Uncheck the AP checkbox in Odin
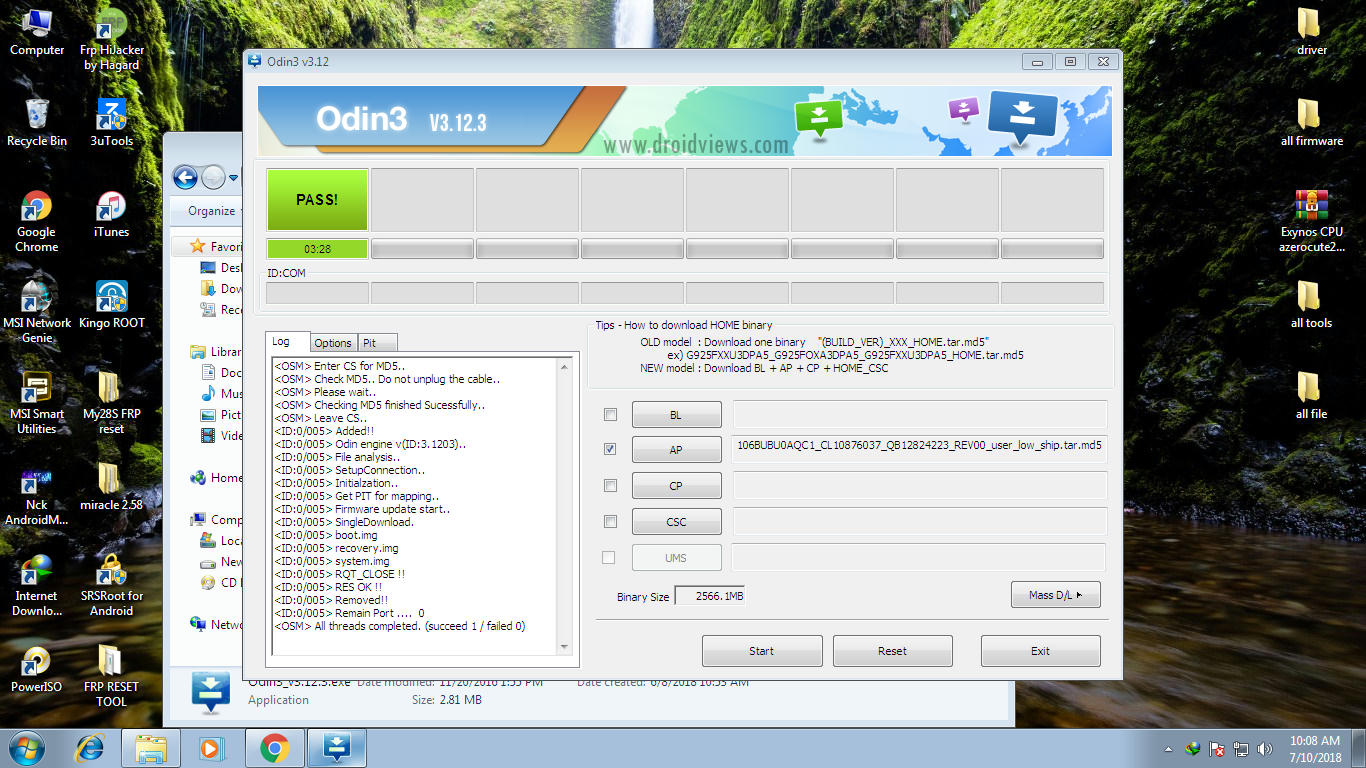This screenshot has height=768, width=1366. [610, 449]
